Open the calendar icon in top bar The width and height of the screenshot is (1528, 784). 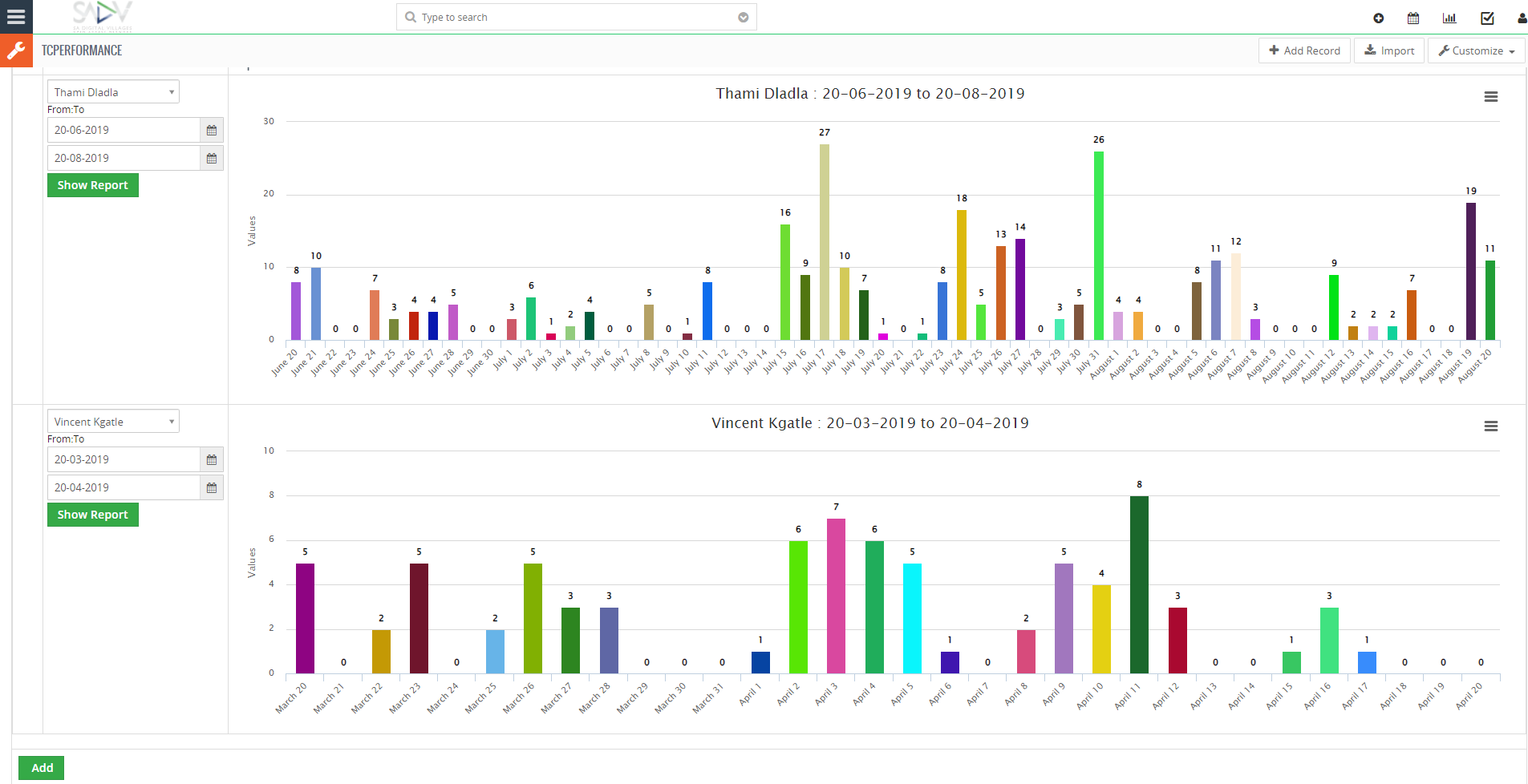[x=1413, y=18]
